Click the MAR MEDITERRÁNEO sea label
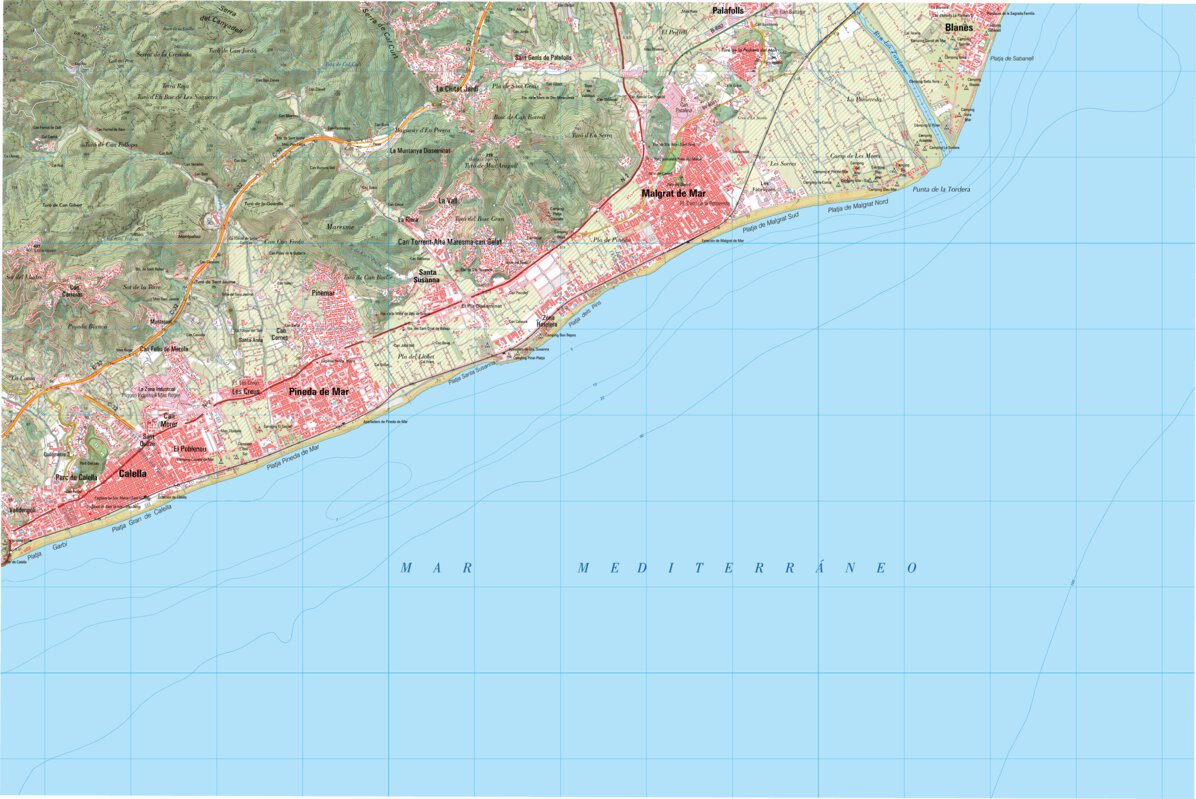The height and width of the screenshot is (799, 1196). (658, 569)
